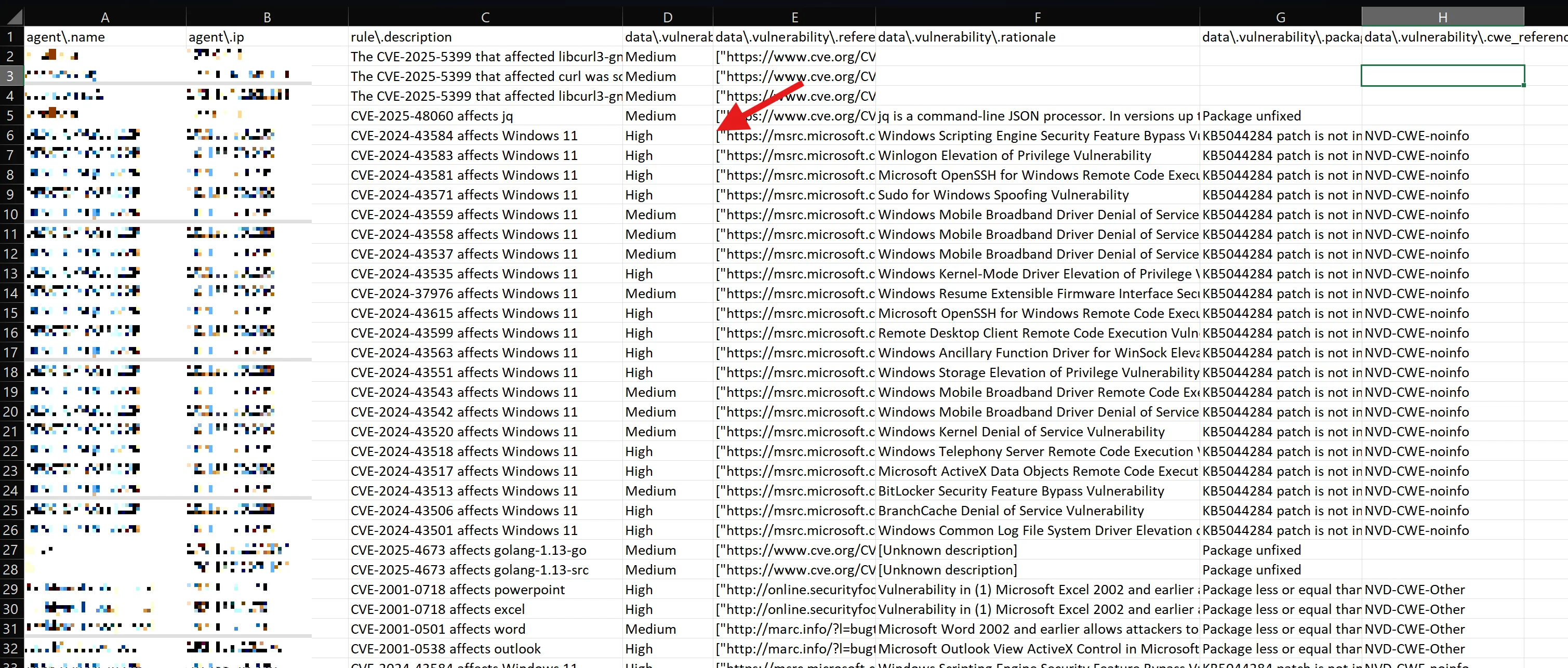Select row 12 header

(11, 253)
